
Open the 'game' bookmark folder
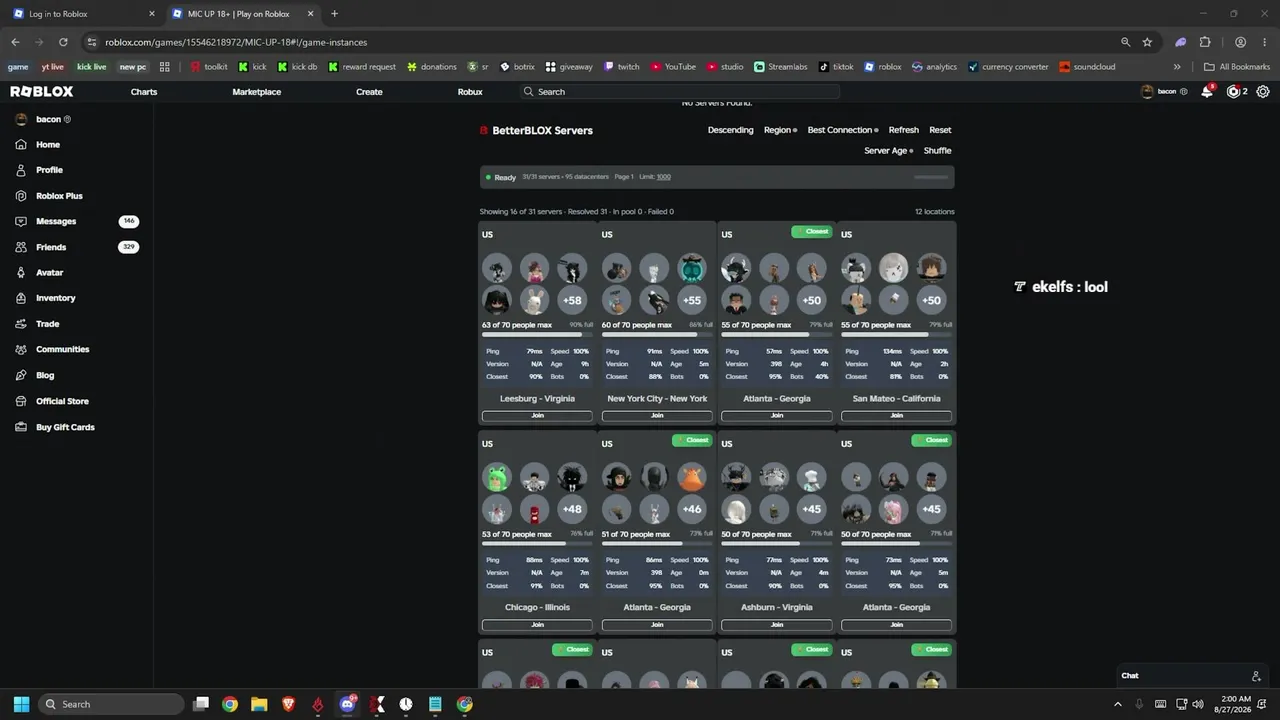coord(18,67)
